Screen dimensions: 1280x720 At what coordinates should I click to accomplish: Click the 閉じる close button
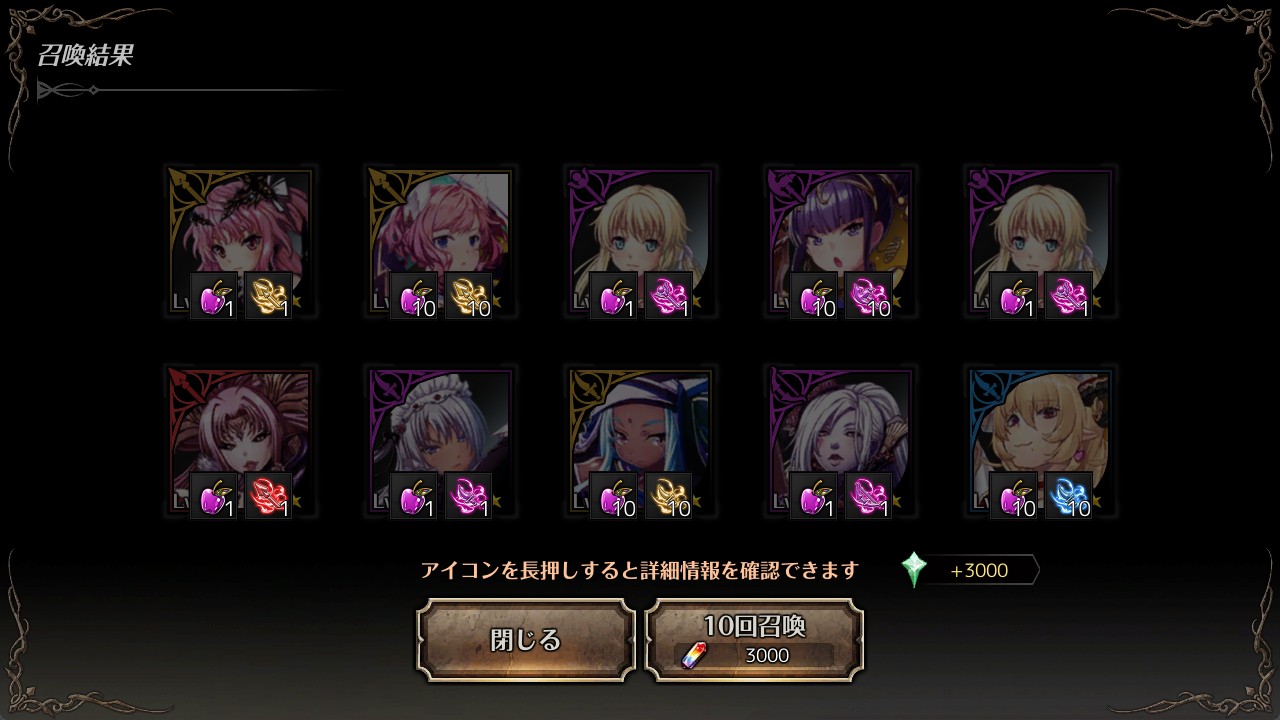(526, 640)
